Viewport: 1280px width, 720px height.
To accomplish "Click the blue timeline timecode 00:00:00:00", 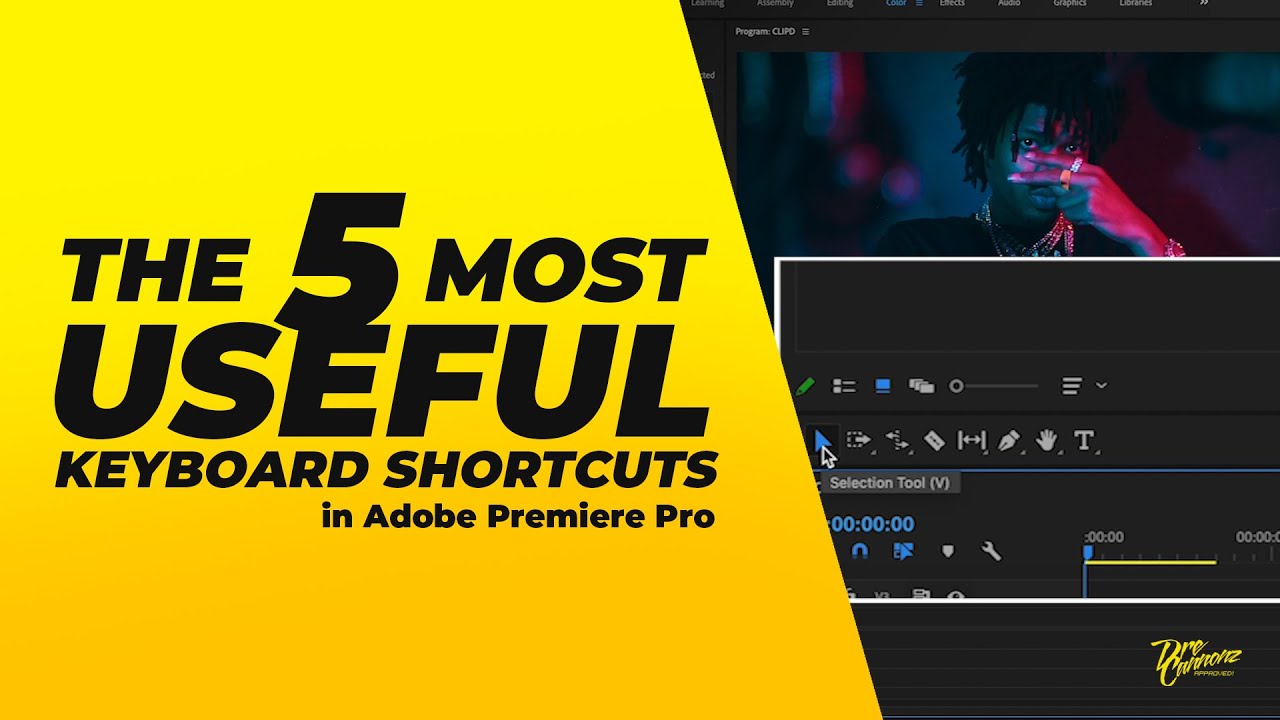I will click(x=871, y=524).
